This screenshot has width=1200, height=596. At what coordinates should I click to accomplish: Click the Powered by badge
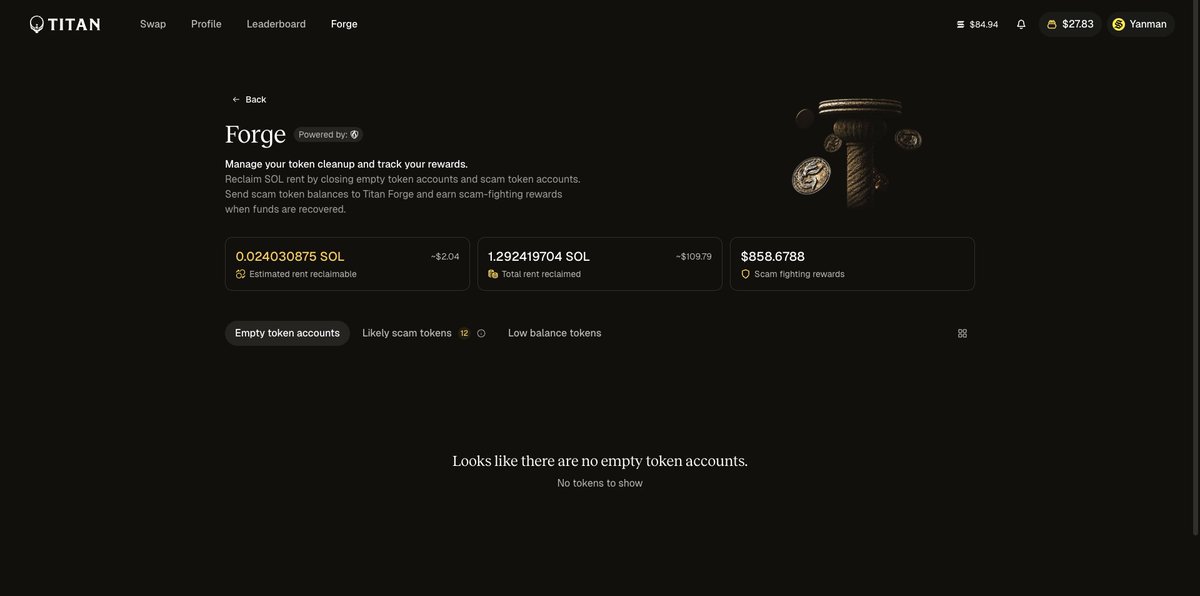coord(328,134)
